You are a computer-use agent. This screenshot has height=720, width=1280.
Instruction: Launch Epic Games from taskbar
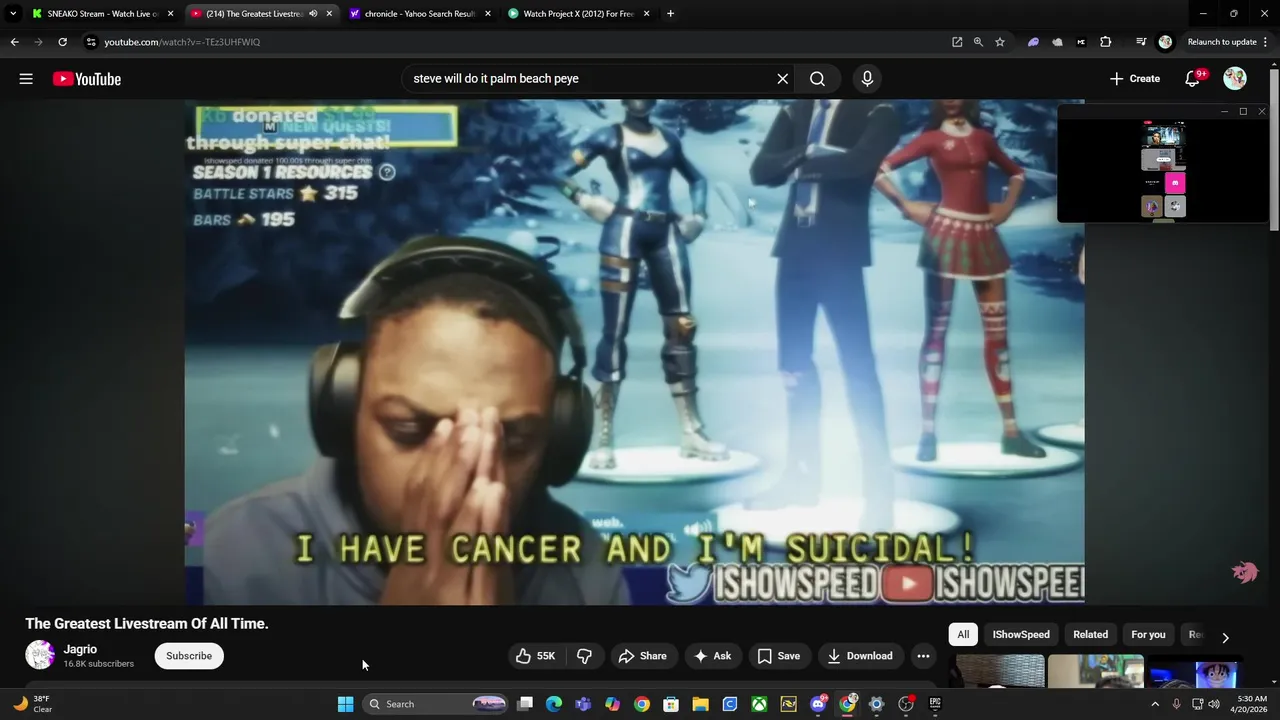pyautogui.click(x=935, y=704)
